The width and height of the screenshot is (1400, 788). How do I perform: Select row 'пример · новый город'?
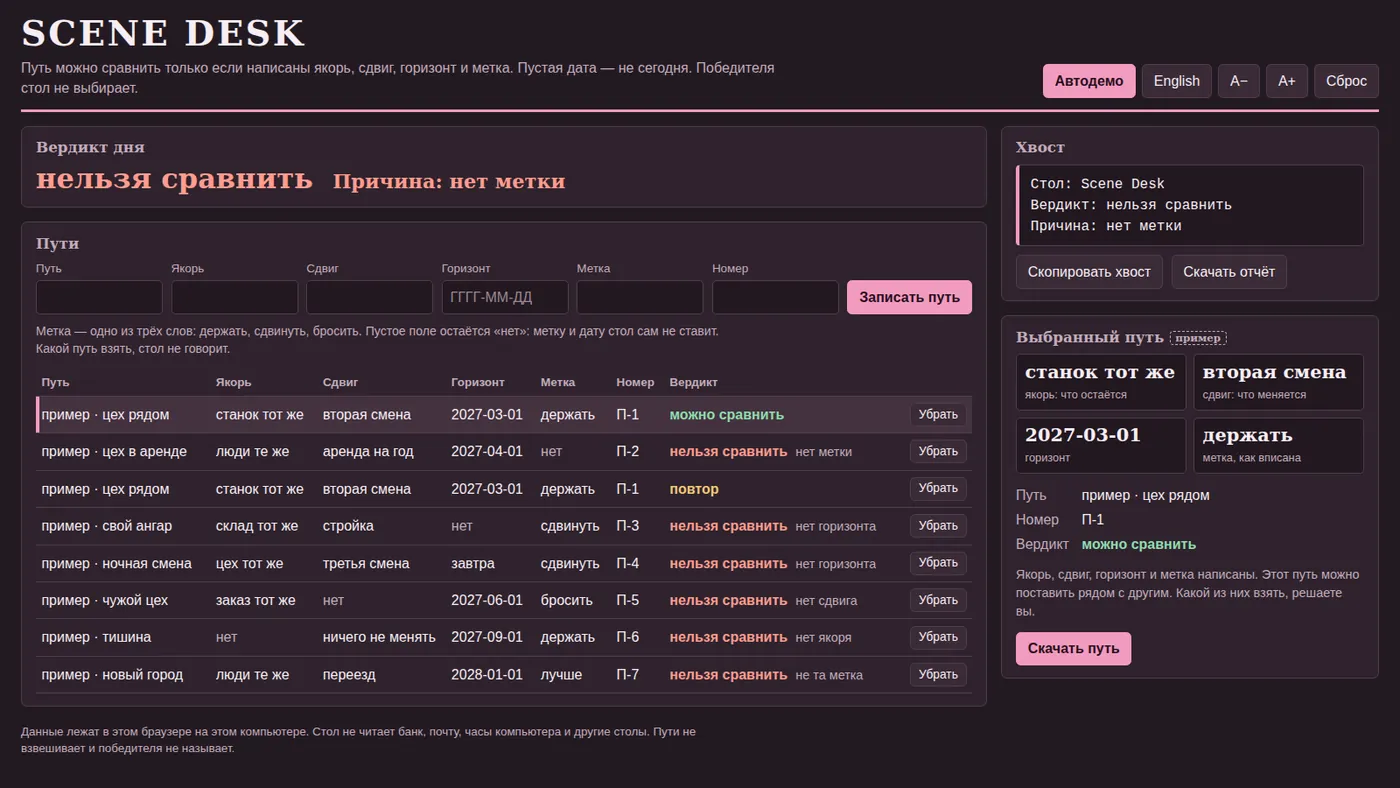point(504,674)
